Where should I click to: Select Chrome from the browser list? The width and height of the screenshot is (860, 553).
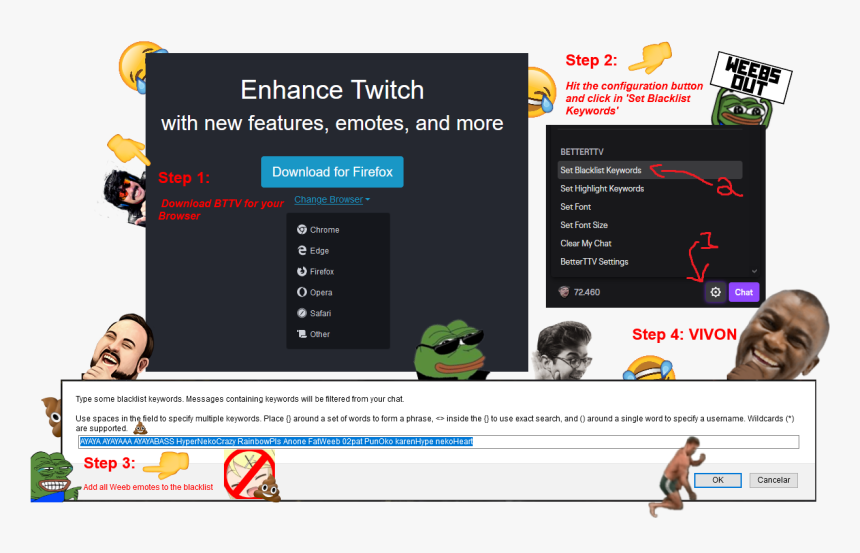pos(324,230)
